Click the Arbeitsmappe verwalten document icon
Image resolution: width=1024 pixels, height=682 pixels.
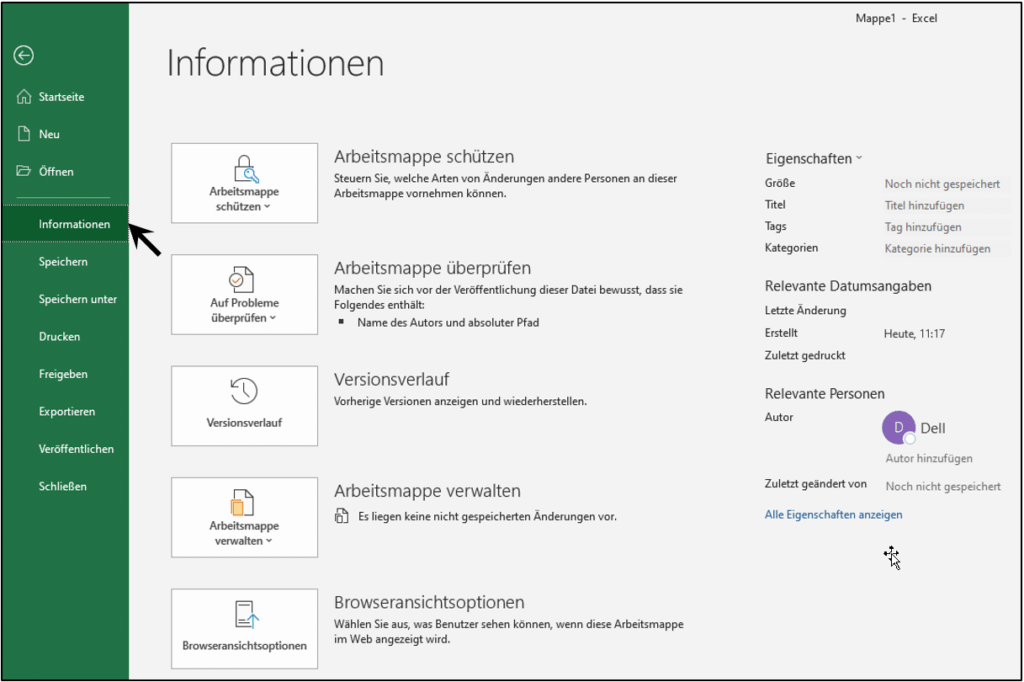242,502
